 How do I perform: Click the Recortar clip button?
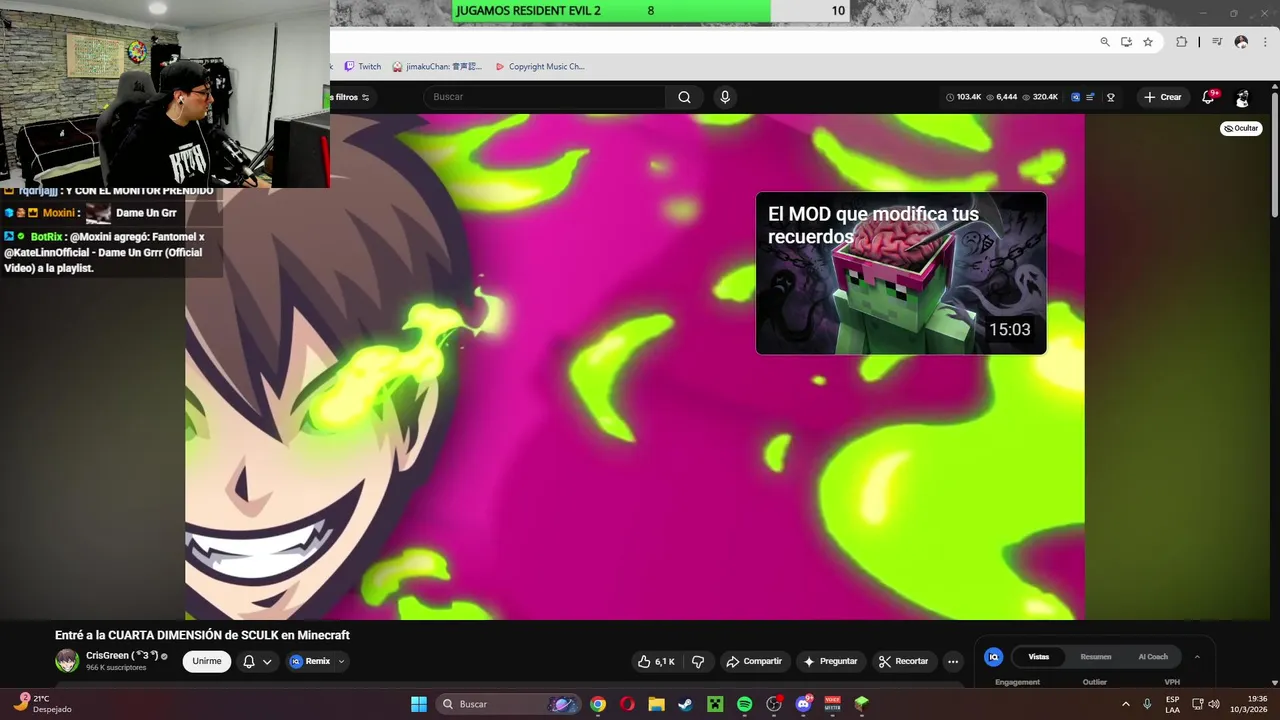point(904,661)
